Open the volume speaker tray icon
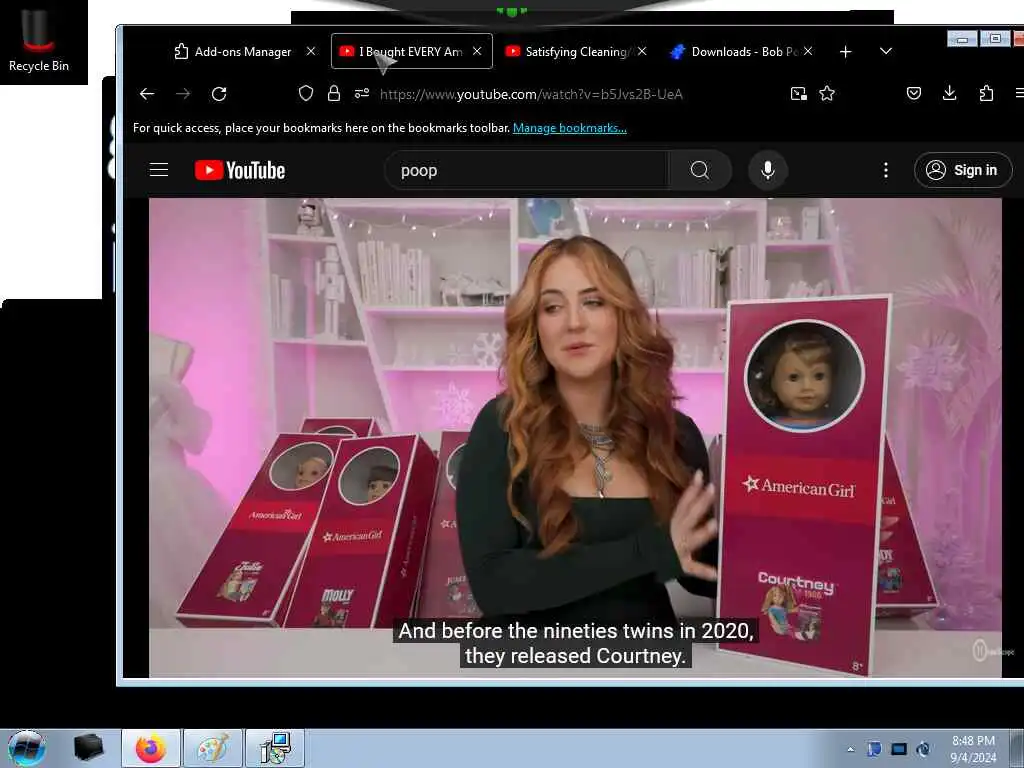This screenshot has height=768, width=1024. tap(923, 749)
